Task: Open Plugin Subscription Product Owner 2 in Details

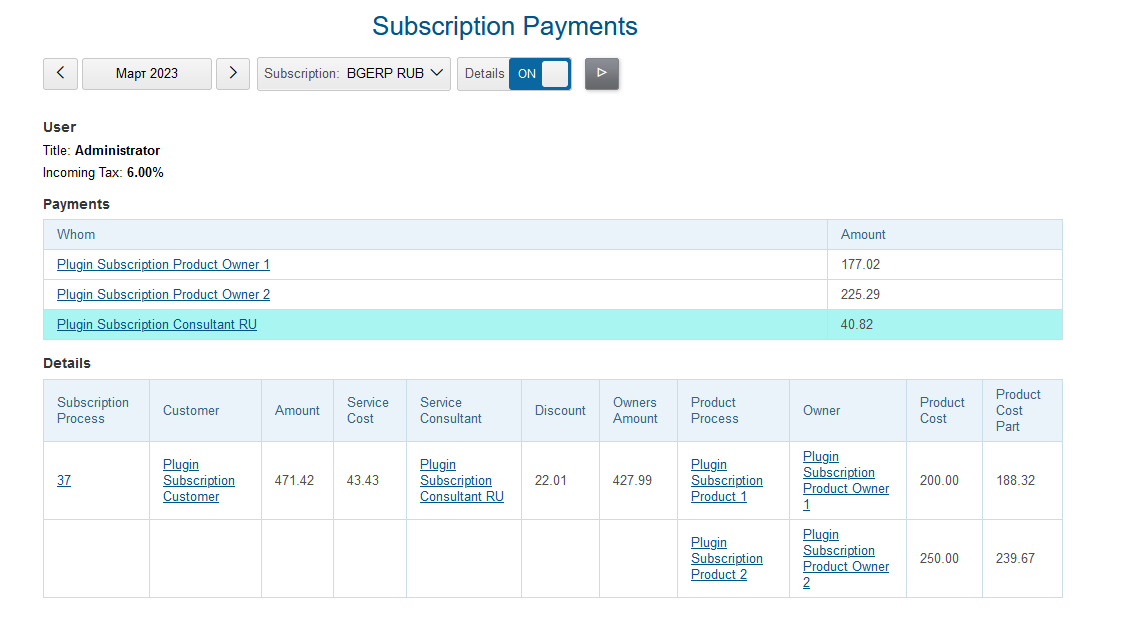Action: pos(846,558)
